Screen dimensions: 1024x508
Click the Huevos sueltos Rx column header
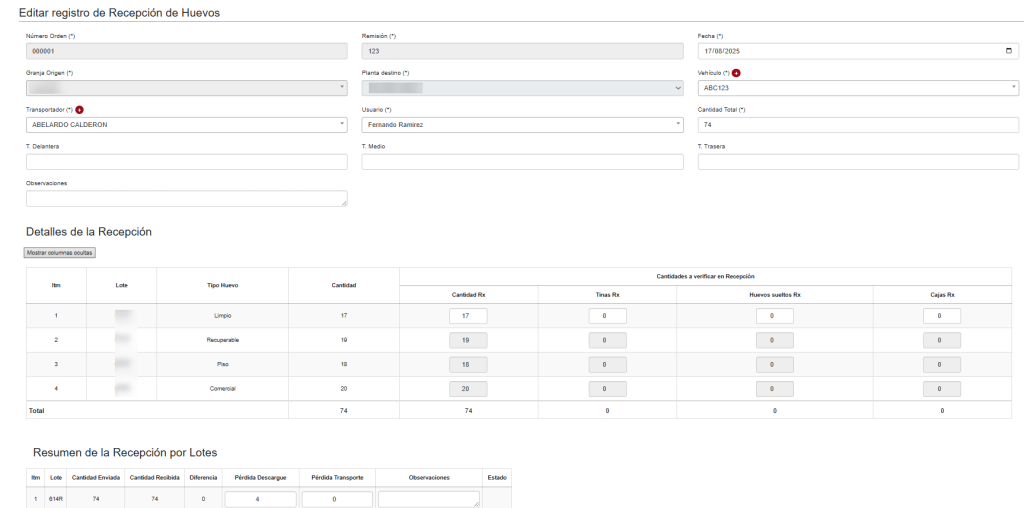775,294
